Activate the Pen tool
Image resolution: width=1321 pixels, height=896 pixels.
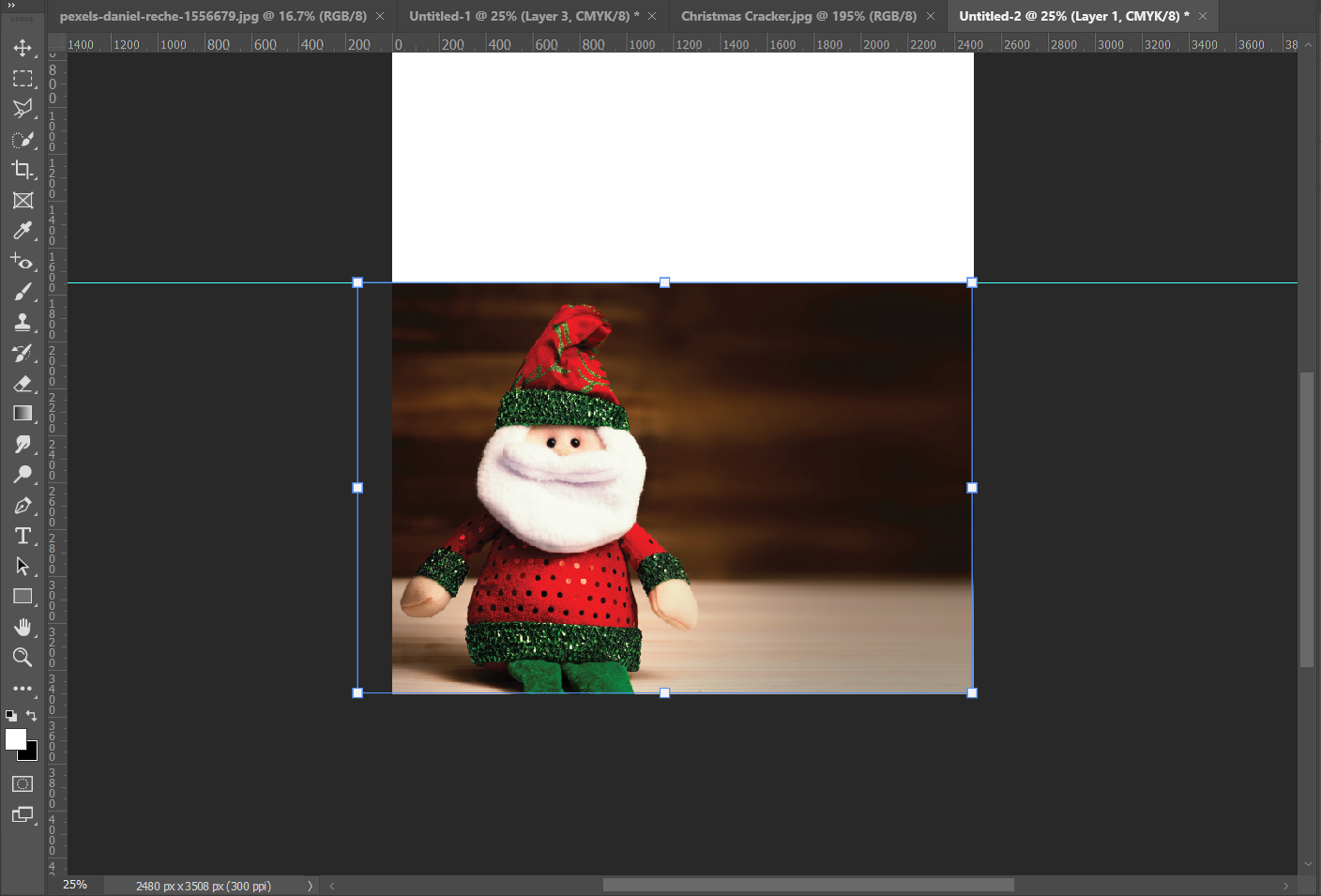click(x=23, y=506)
